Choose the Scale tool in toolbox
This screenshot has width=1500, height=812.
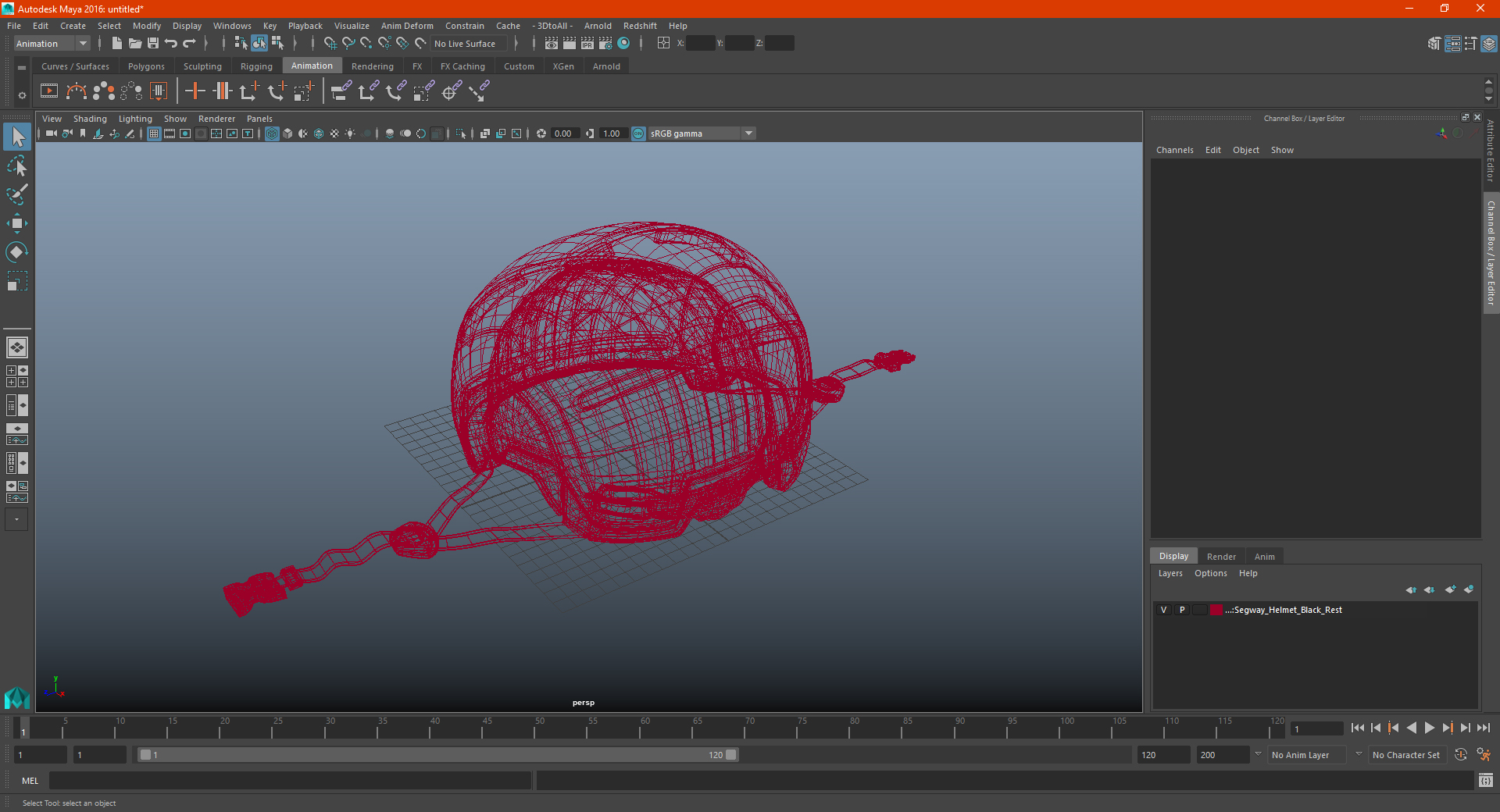17,281
